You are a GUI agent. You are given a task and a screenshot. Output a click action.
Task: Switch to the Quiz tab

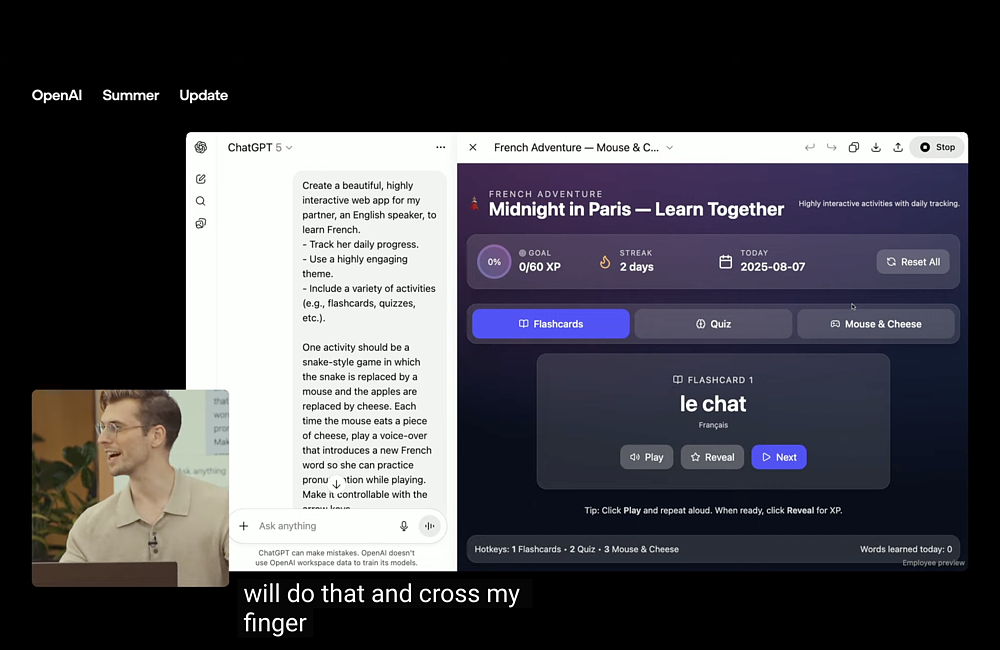[x=713, y=324]
